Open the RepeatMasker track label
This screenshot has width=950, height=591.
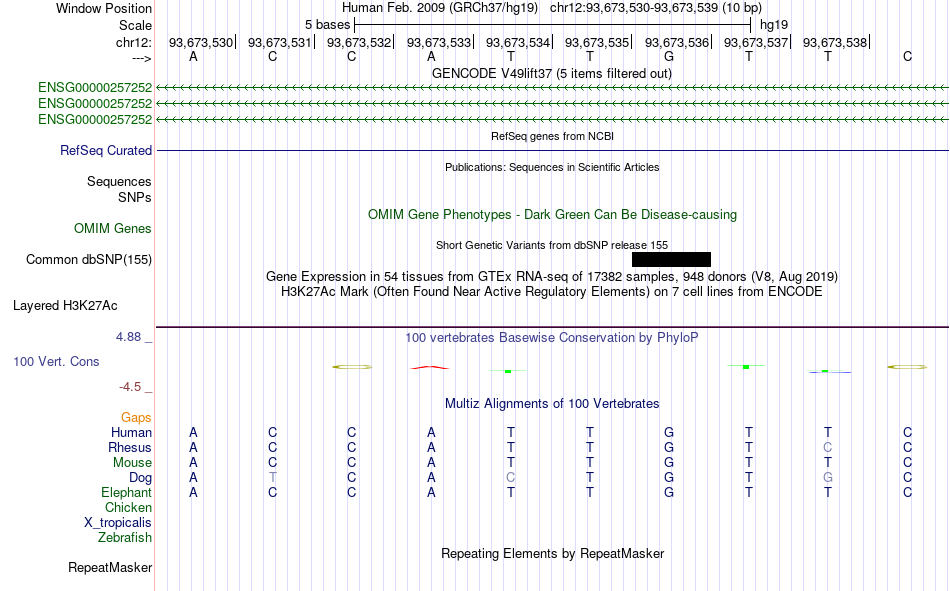[110, 567]
